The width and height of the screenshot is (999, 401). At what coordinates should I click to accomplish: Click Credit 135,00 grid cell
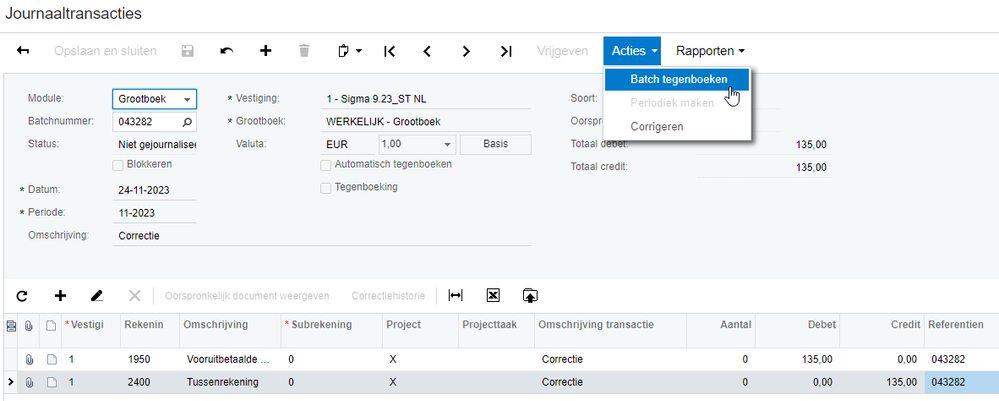pos(882,383)
